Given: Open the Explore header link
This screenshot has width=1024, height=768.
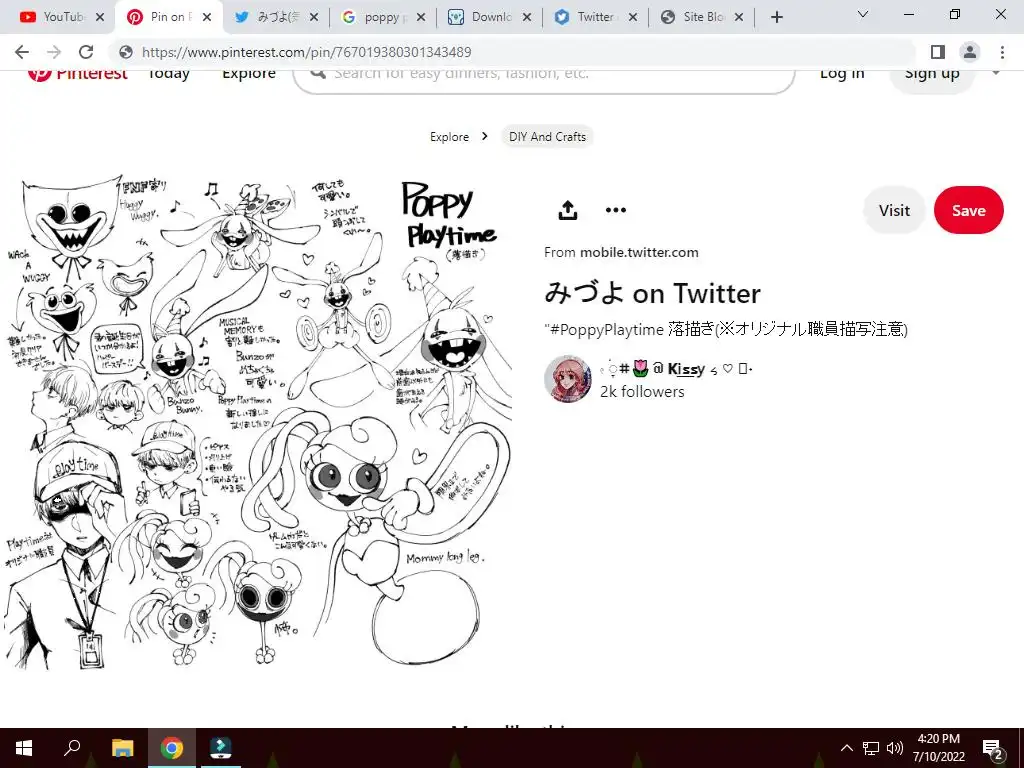Looking at the screenshot, I should [249, 74].
